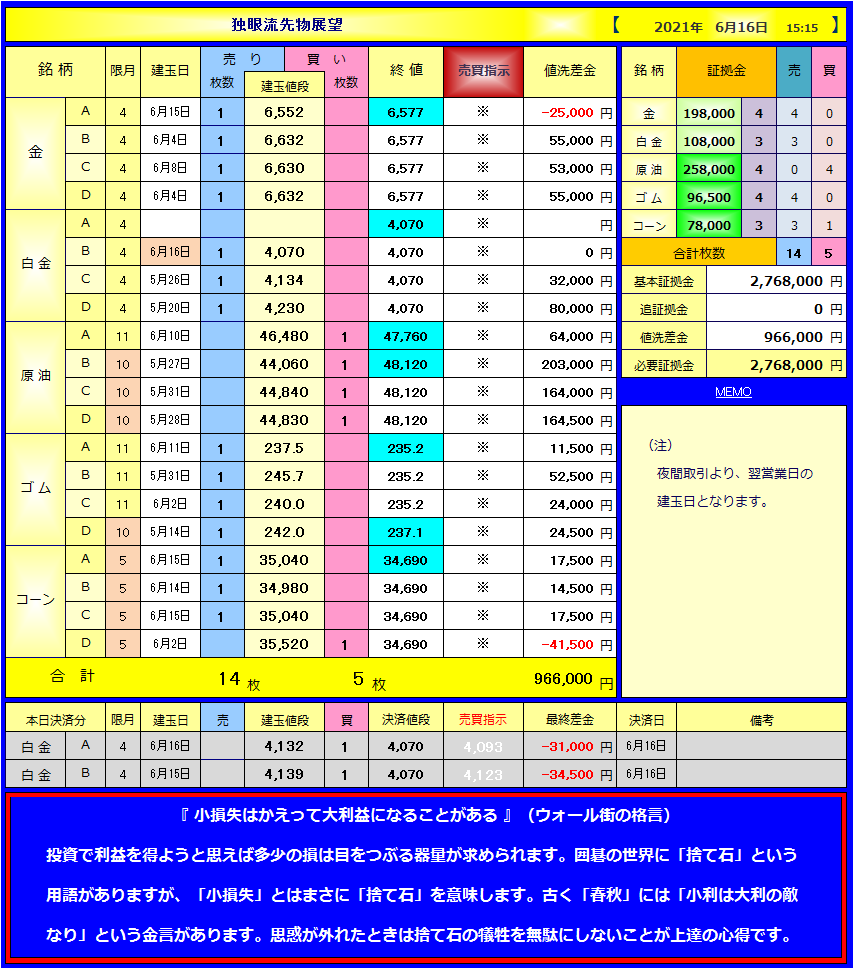Select 金 row A loss value -25,000
The image size is (853, 968).
567,113
